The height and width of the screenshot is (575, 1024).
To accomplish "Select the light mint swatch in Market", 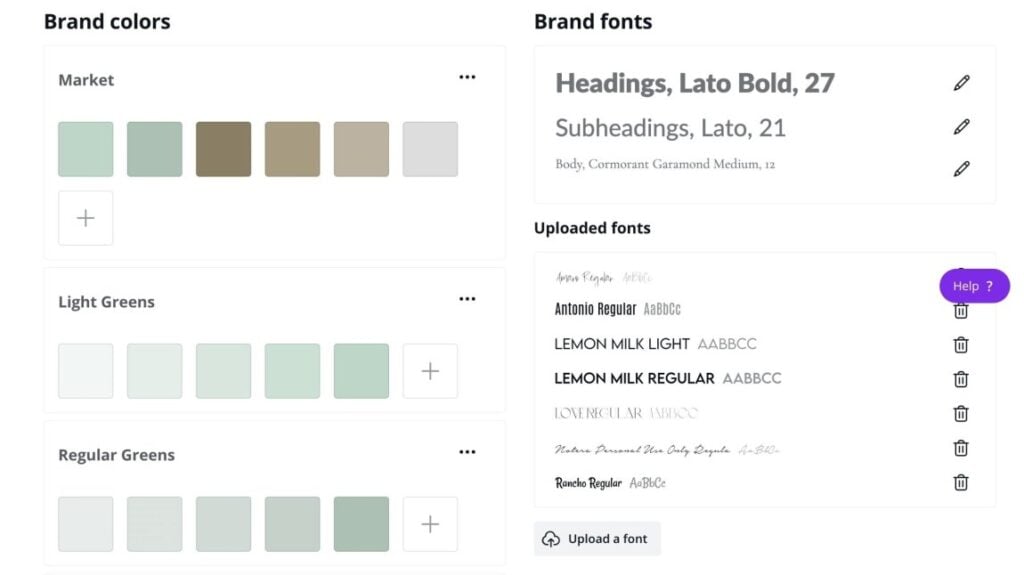I will pos(86,149).
